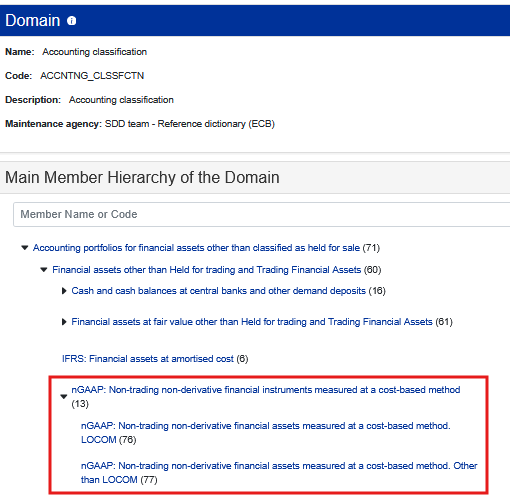
Task: Focus the Member Name or Code search field
Action: click(262, 214)
